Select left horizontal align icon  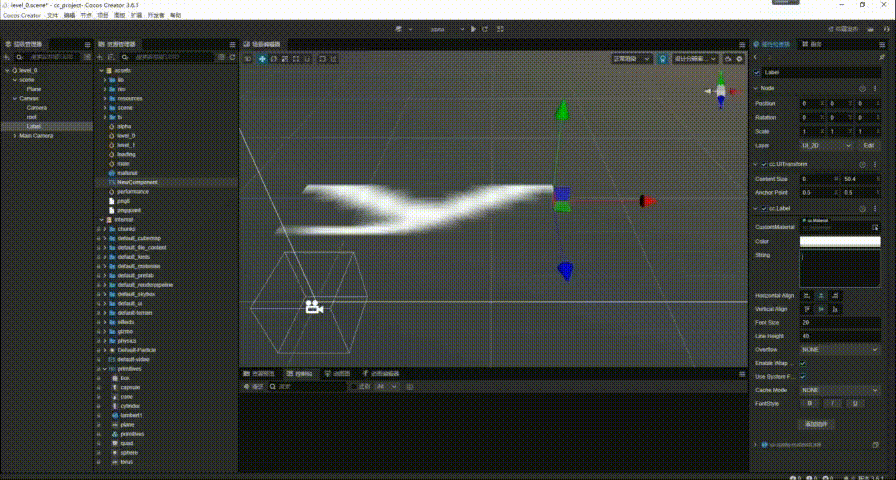[807, 295]
